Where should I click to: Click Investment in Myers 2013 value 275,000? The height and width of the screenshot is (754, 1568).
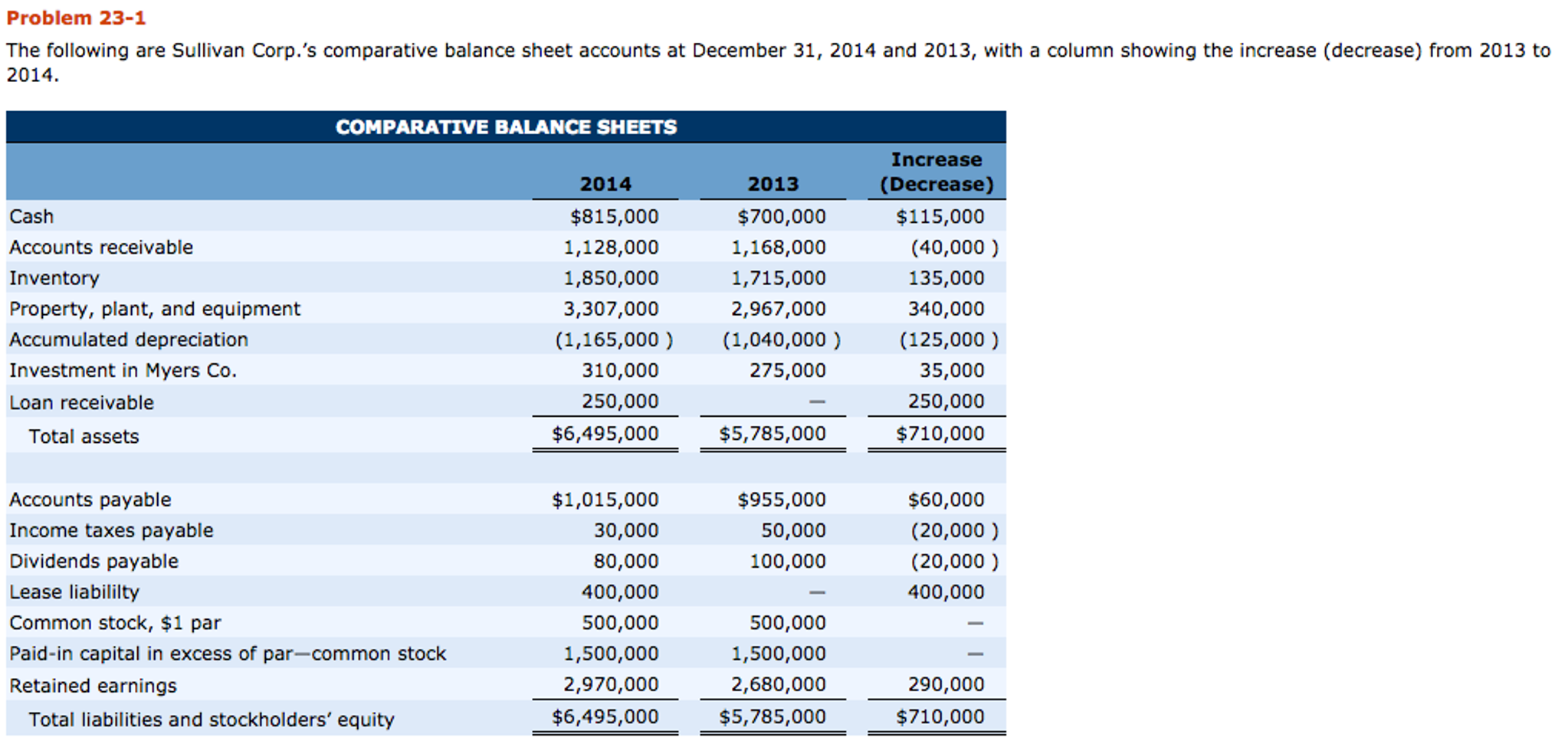tap(788, 371)
